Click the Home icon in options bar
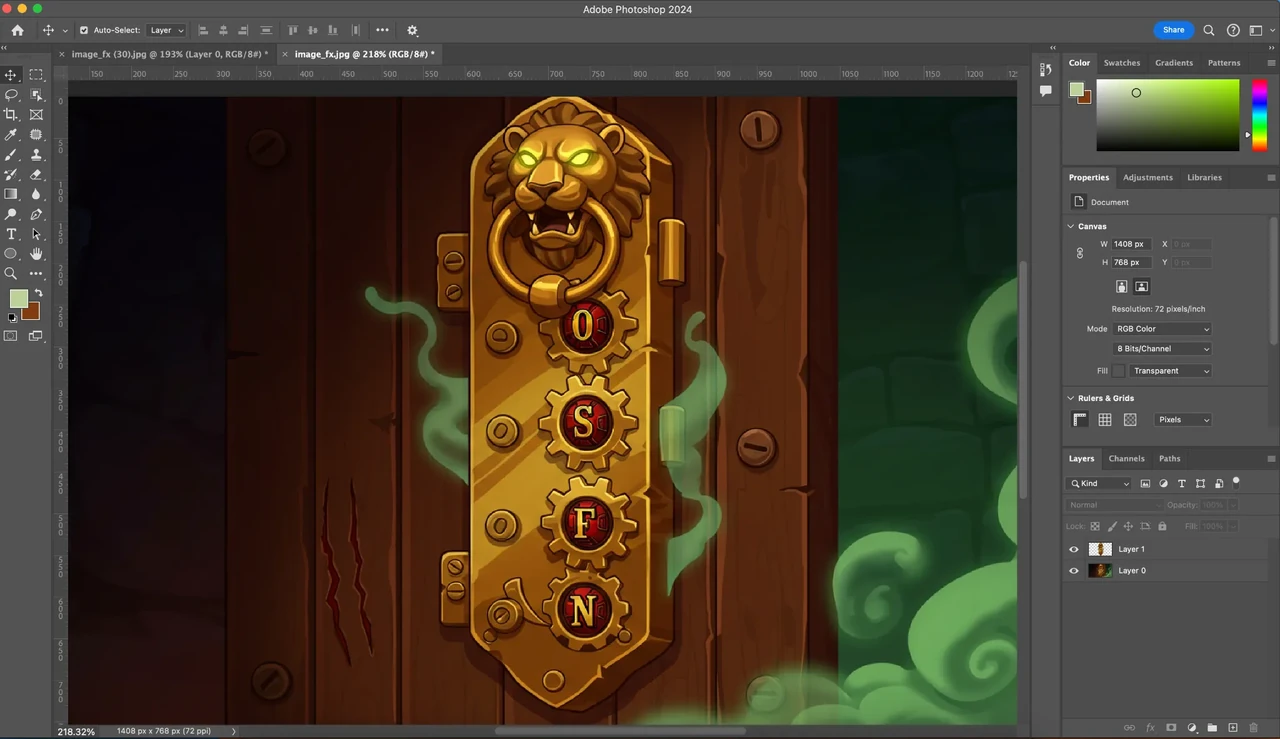Viewport: 1280px width, 739px height. click(17, 30)
